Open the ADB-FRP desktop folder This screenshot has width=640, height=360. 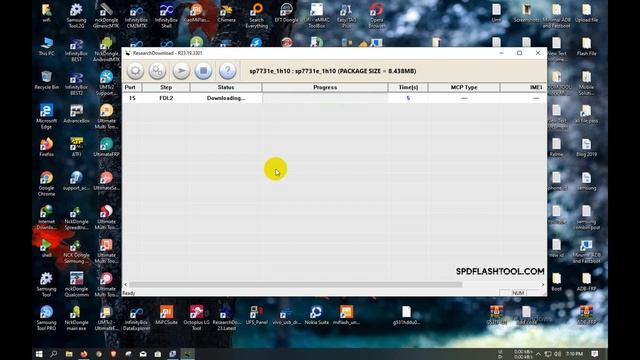pyautogui.click(x=587, y=282)
